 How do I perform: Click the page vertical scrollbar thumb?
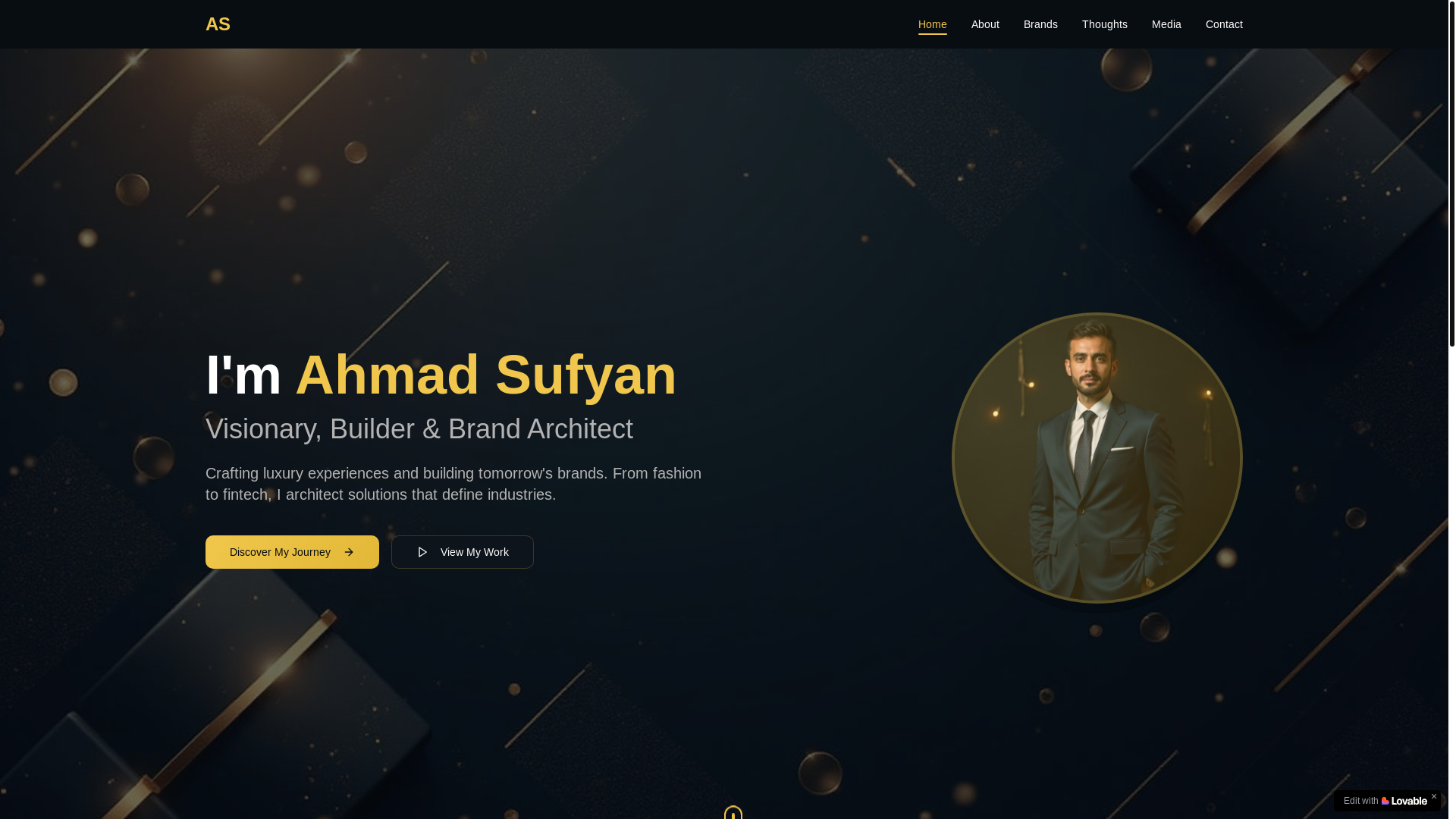coord(1451,174)
